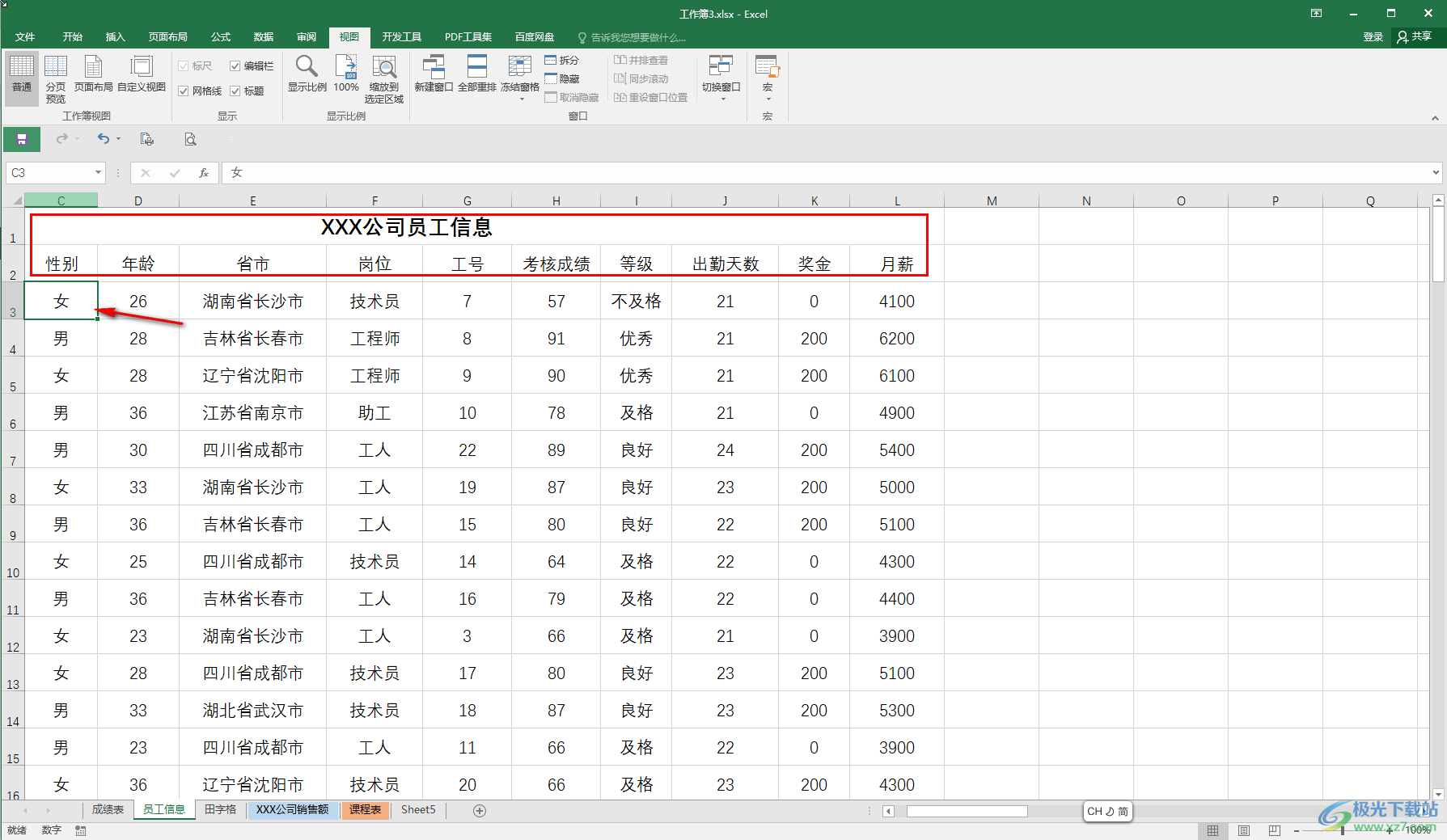This screenshot has height=840, width=1447.
Task: Click the Save icon in quick toolbar
Action: click(x=22, y=140)
